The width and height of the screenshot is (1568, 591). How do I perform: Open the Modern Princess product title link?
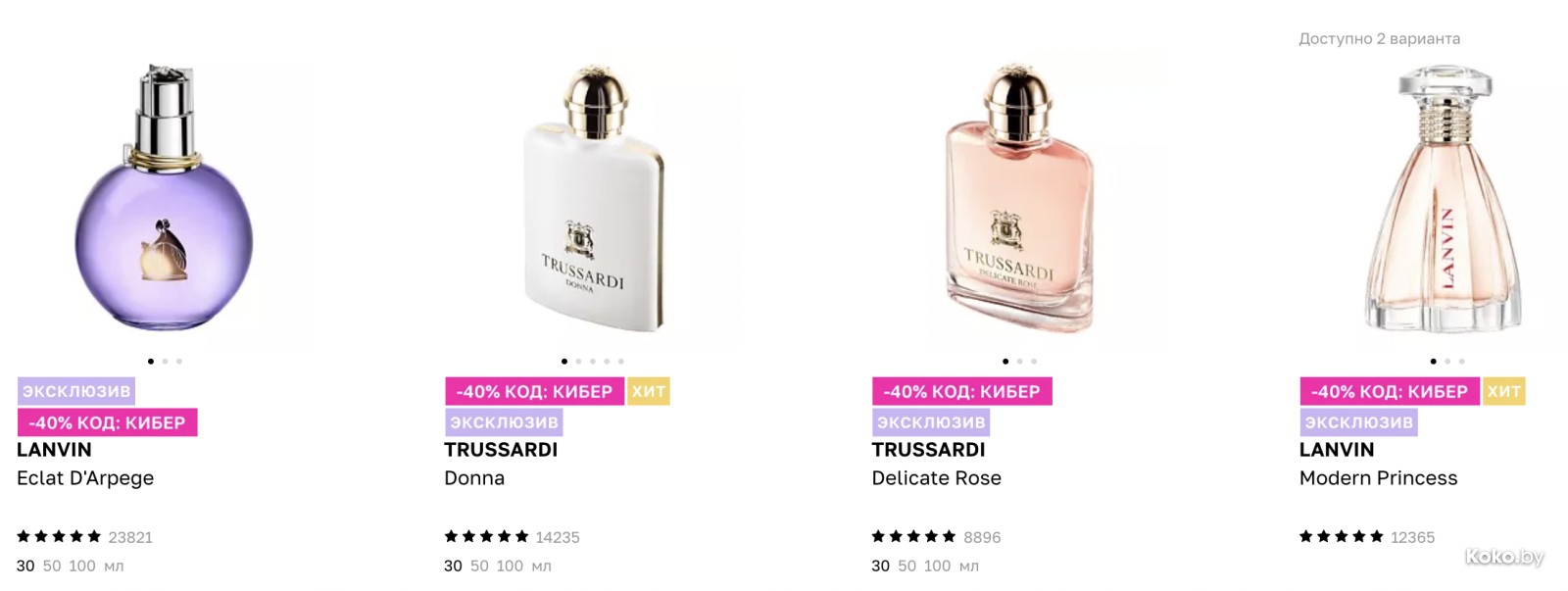[1378, 478]
